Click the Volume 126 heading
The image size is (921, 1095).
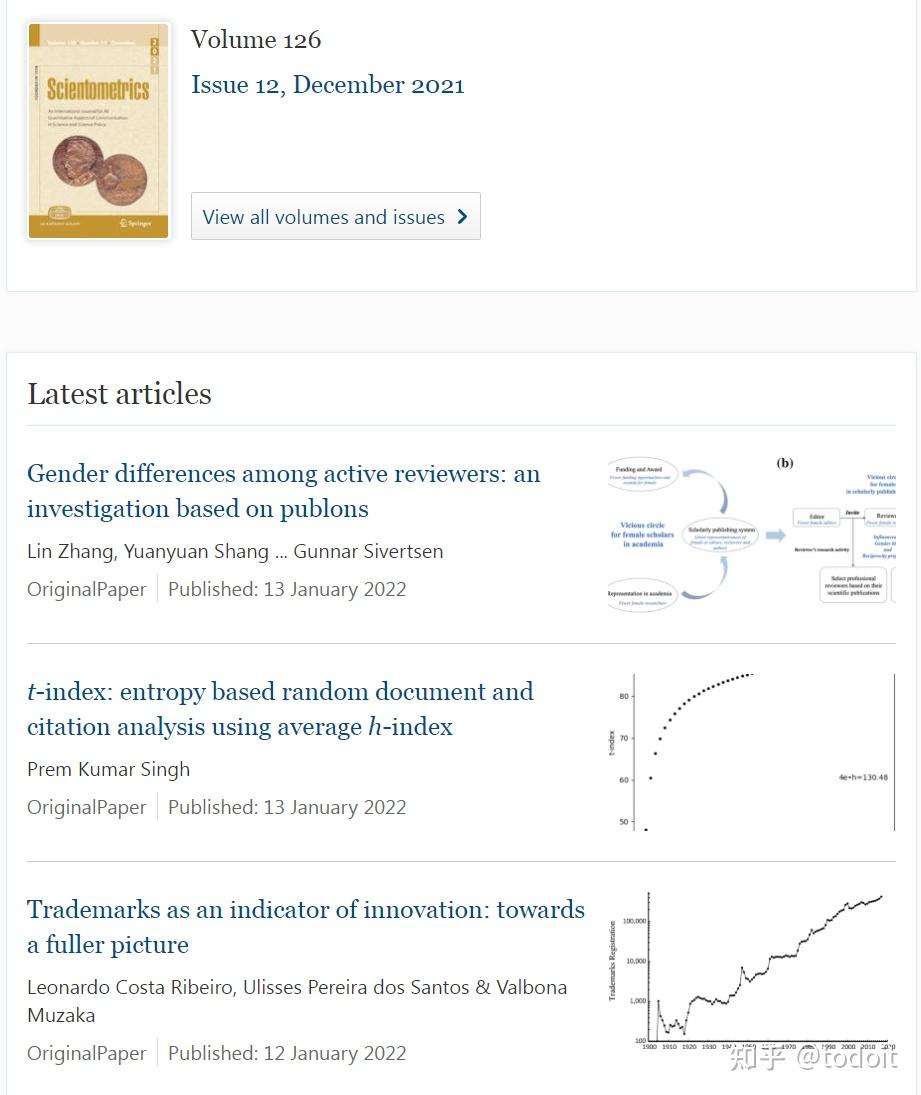(x=256, y=40)
